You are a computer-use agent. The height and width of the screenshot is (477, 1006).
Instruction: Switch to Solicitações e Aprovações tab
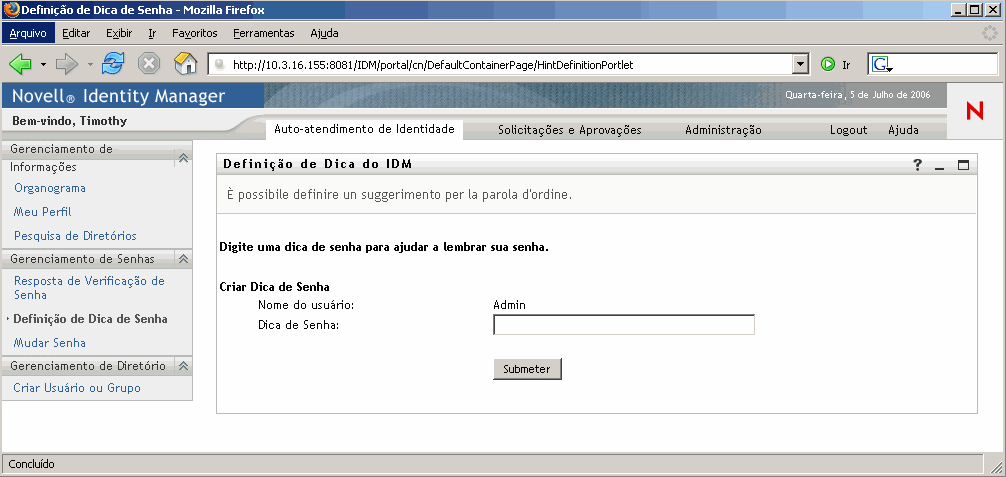coord(569,130)
